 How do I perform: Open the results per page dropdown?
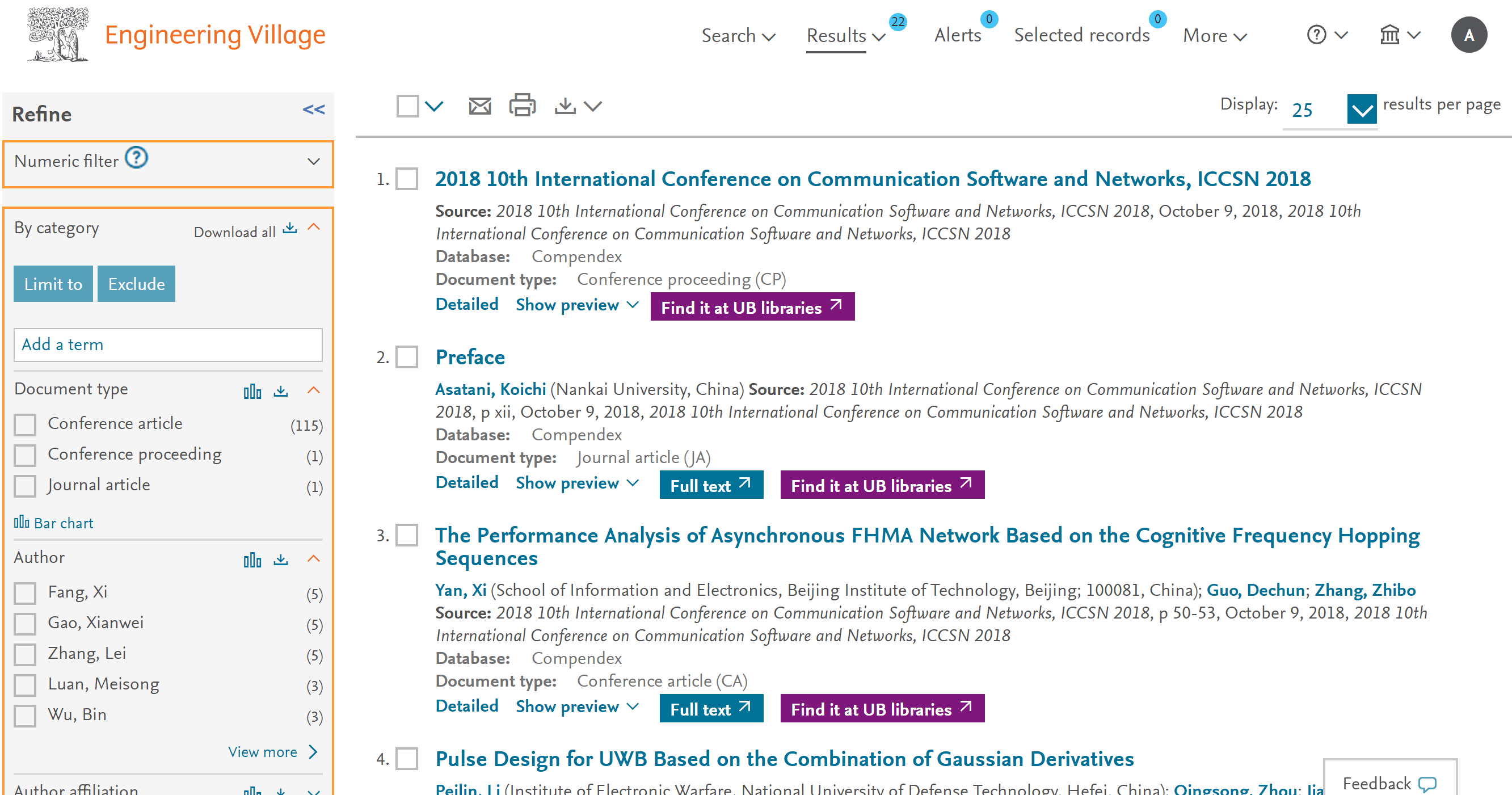(x=1362, y=108)
